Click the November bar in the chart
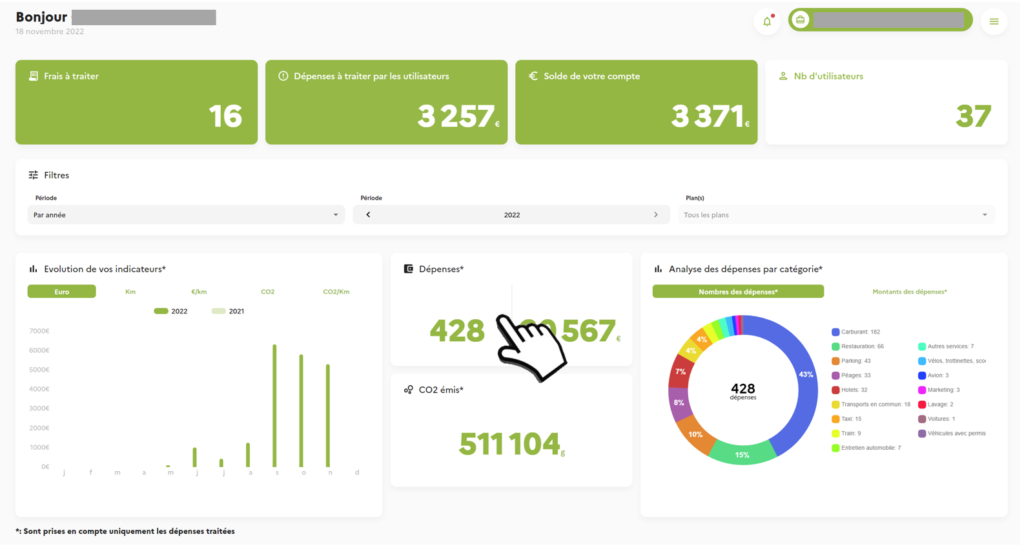Screen dimensions: 1024x548 point(328,415)
